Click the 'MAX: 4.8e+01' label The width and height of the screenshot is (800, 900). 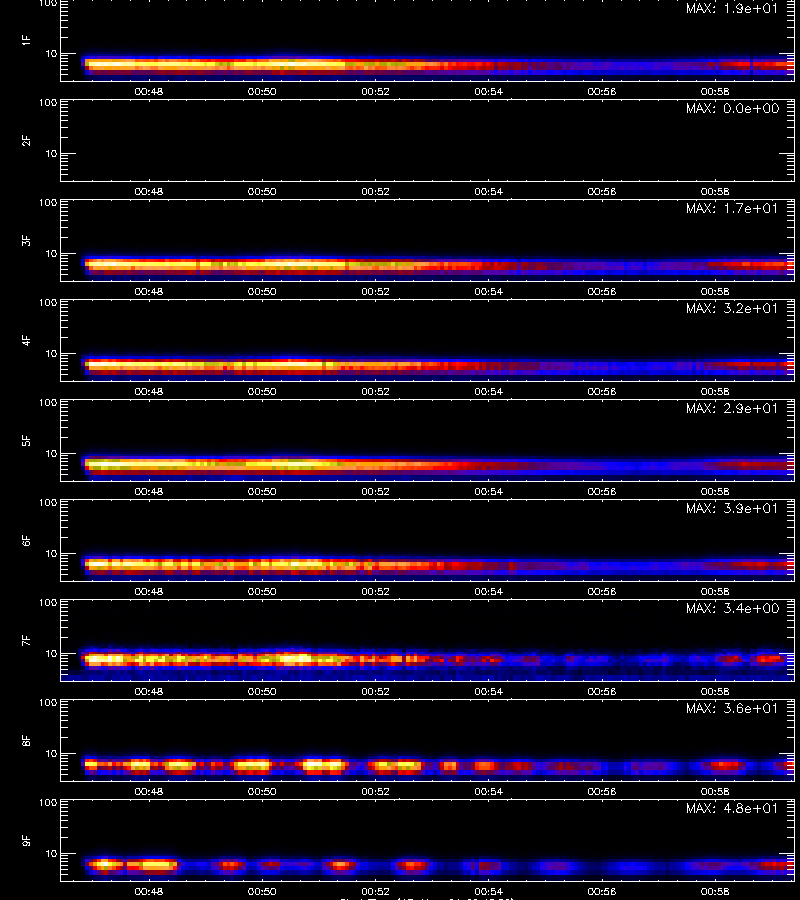(732, 808)
